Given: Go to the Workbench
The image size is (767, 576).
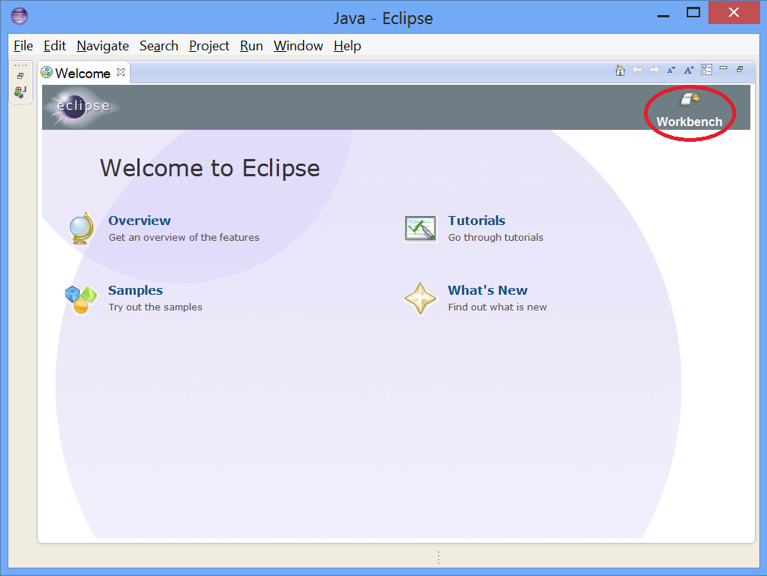Looking at the screenshot, I should tap(689, 111).
